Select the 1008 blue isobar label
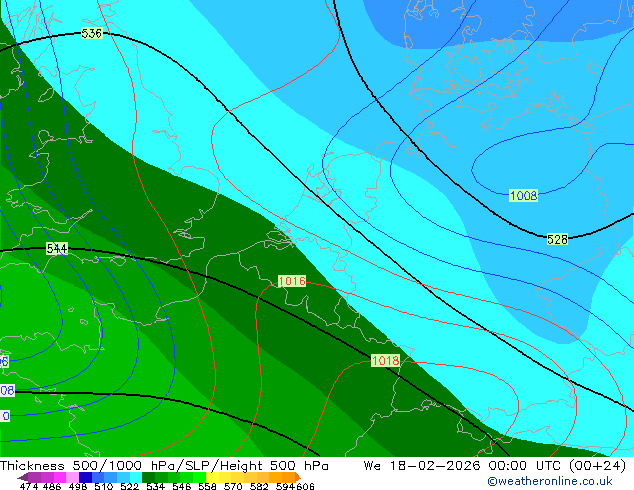This screenshot has height=490, width=634. click(523, 196)
